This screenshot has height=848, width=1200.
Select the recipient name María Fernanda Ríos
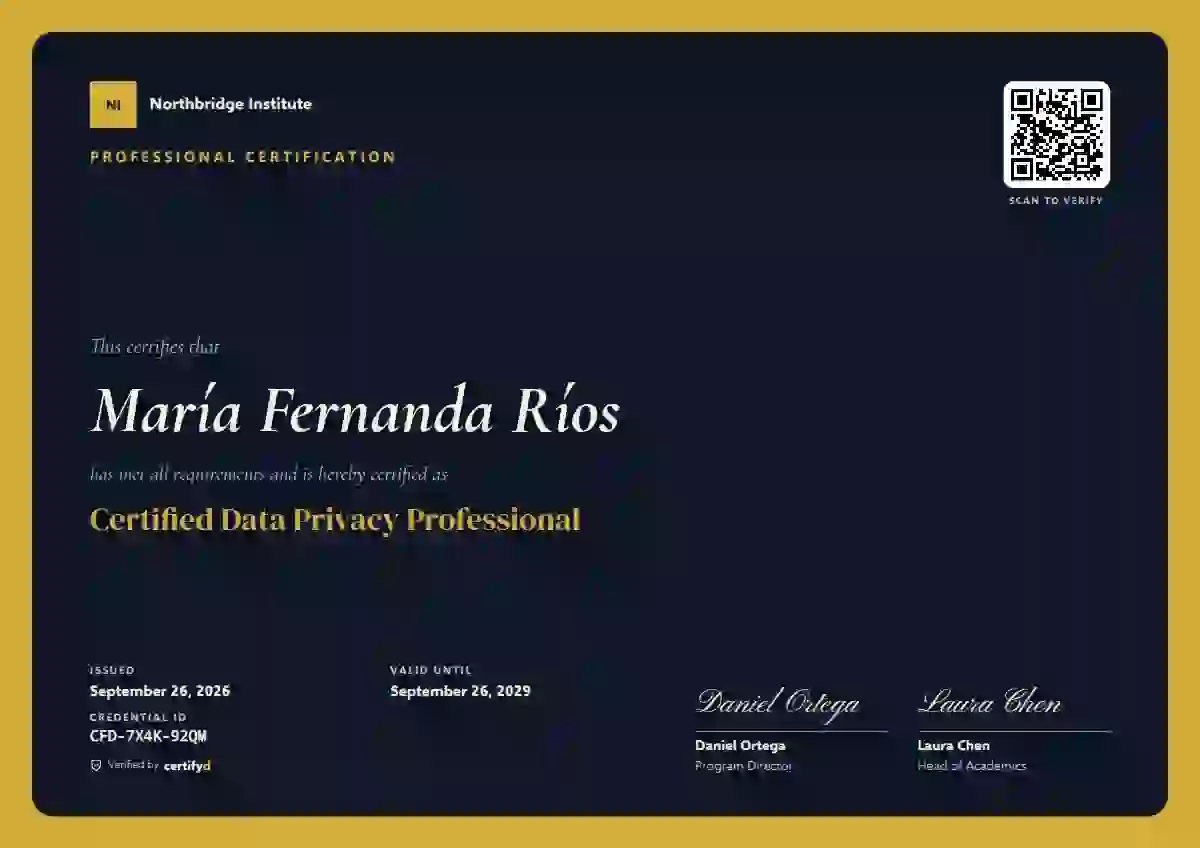(355, 411)
